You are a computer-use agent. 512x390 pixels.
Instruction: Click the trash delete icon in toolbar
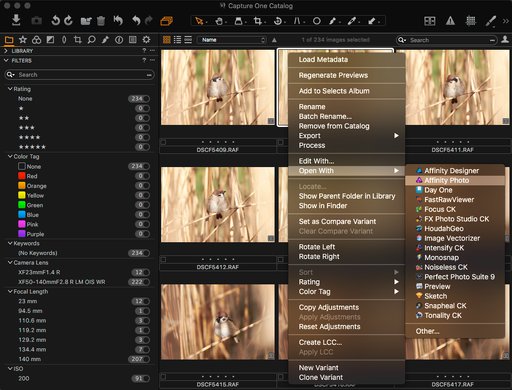pyautogui.click(x=101, y=21)
